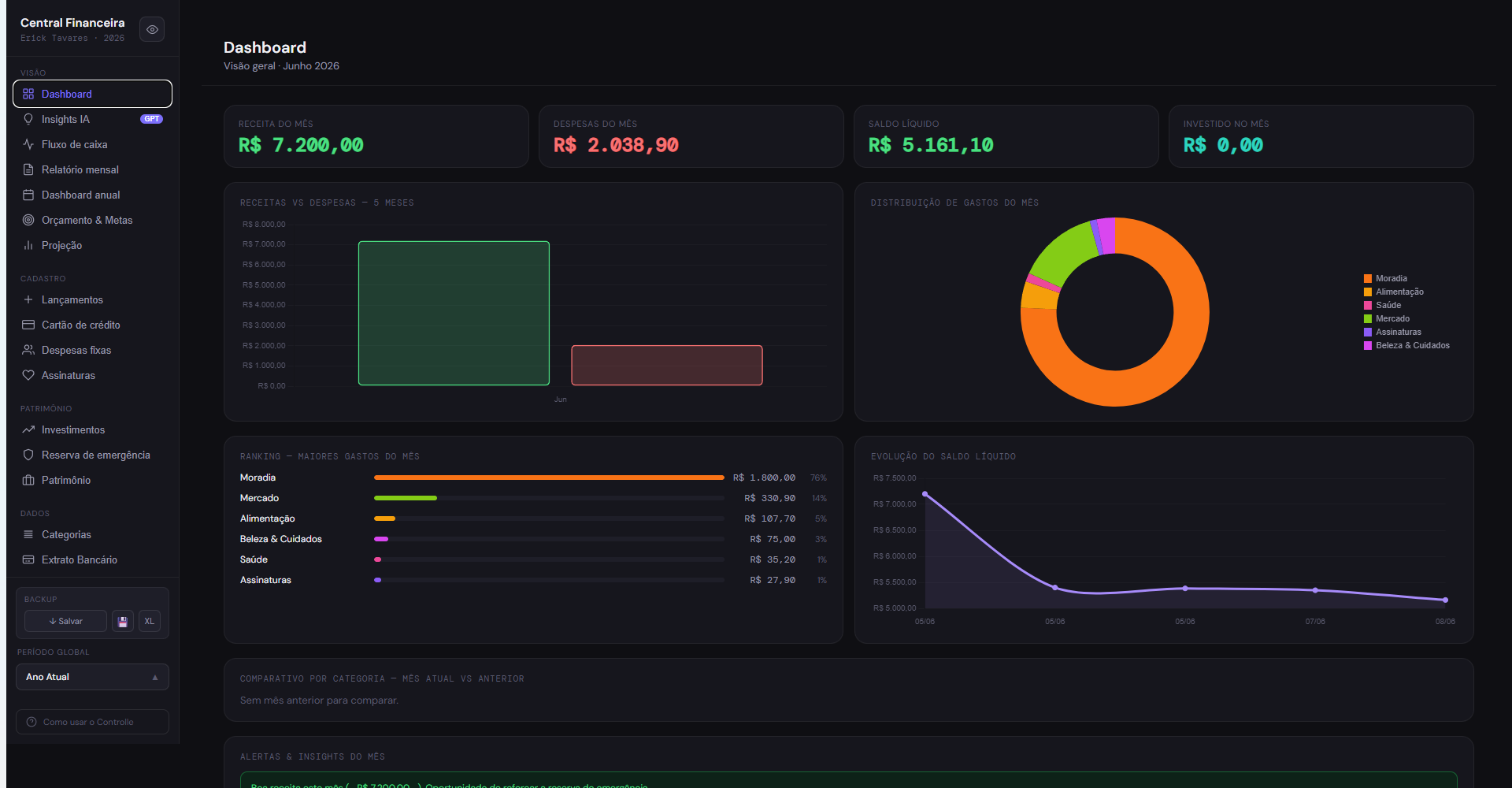
Task: Click the GPT badge next to Insights IA
Action: tap(151, 119)
